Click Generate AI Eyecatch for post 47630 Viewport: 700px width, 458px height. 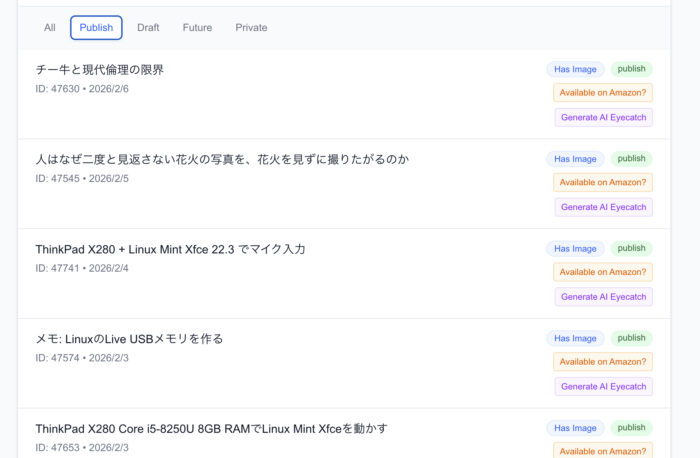point(603,118)
